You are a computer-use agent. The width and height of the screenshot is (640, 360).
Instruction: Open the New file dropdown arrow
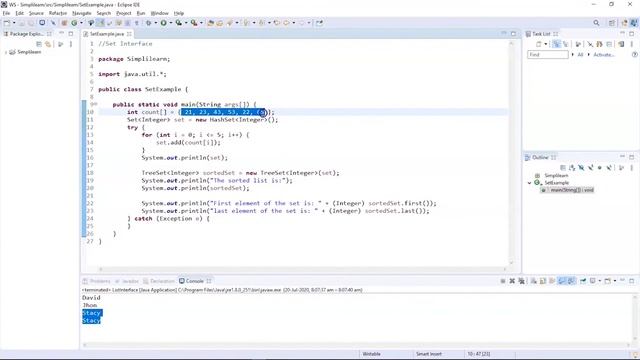(x=14, y=23)
